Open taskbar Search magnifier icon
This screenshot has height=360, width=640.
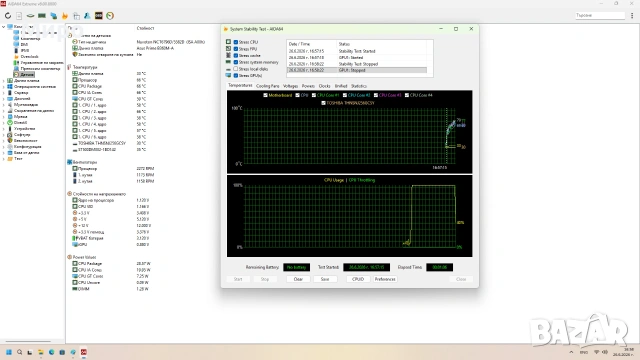coord(20,352)
